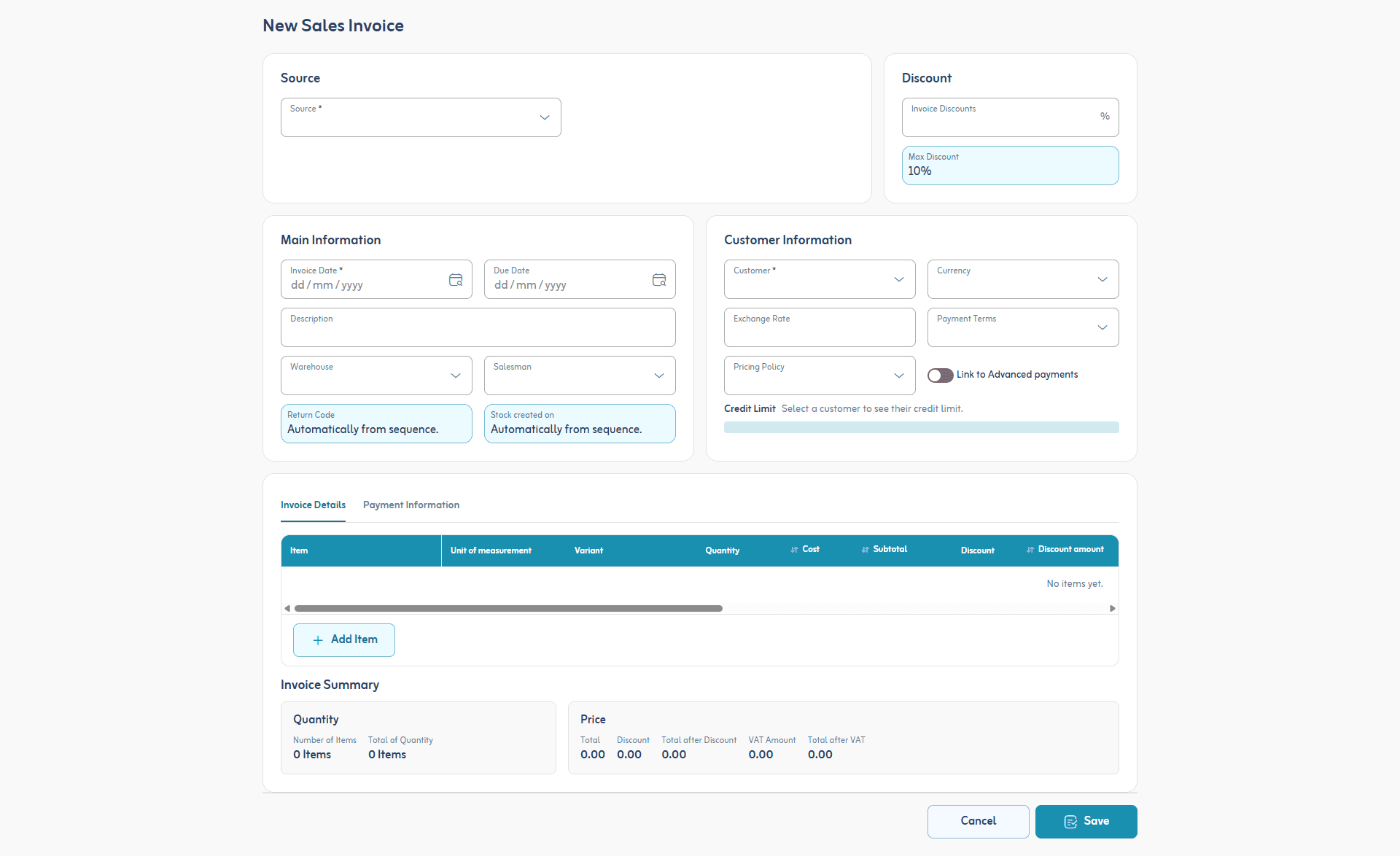Click the Credit Limit progress bar

coord(922,427)
